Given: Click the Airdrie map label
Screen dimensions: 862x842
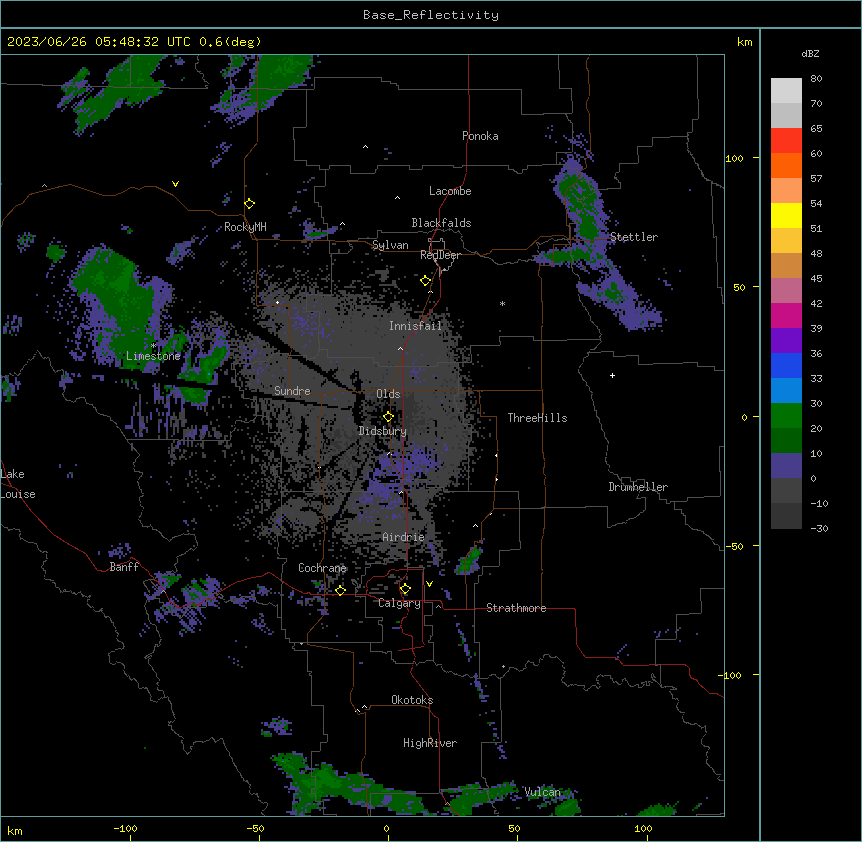Looking at the screenshot, I should [404, 537].
